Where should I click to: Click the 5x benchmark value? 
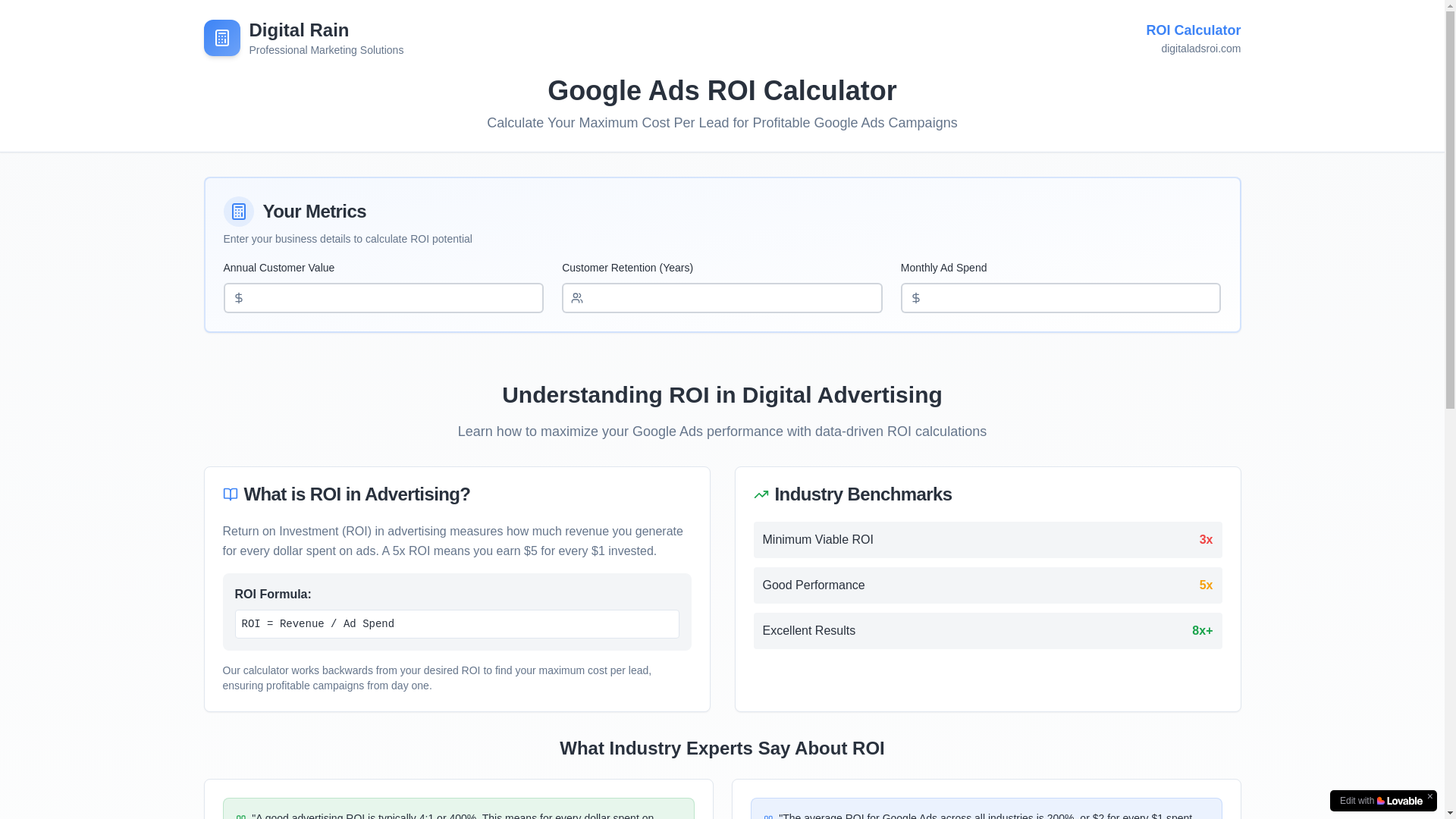point(1206,585)
